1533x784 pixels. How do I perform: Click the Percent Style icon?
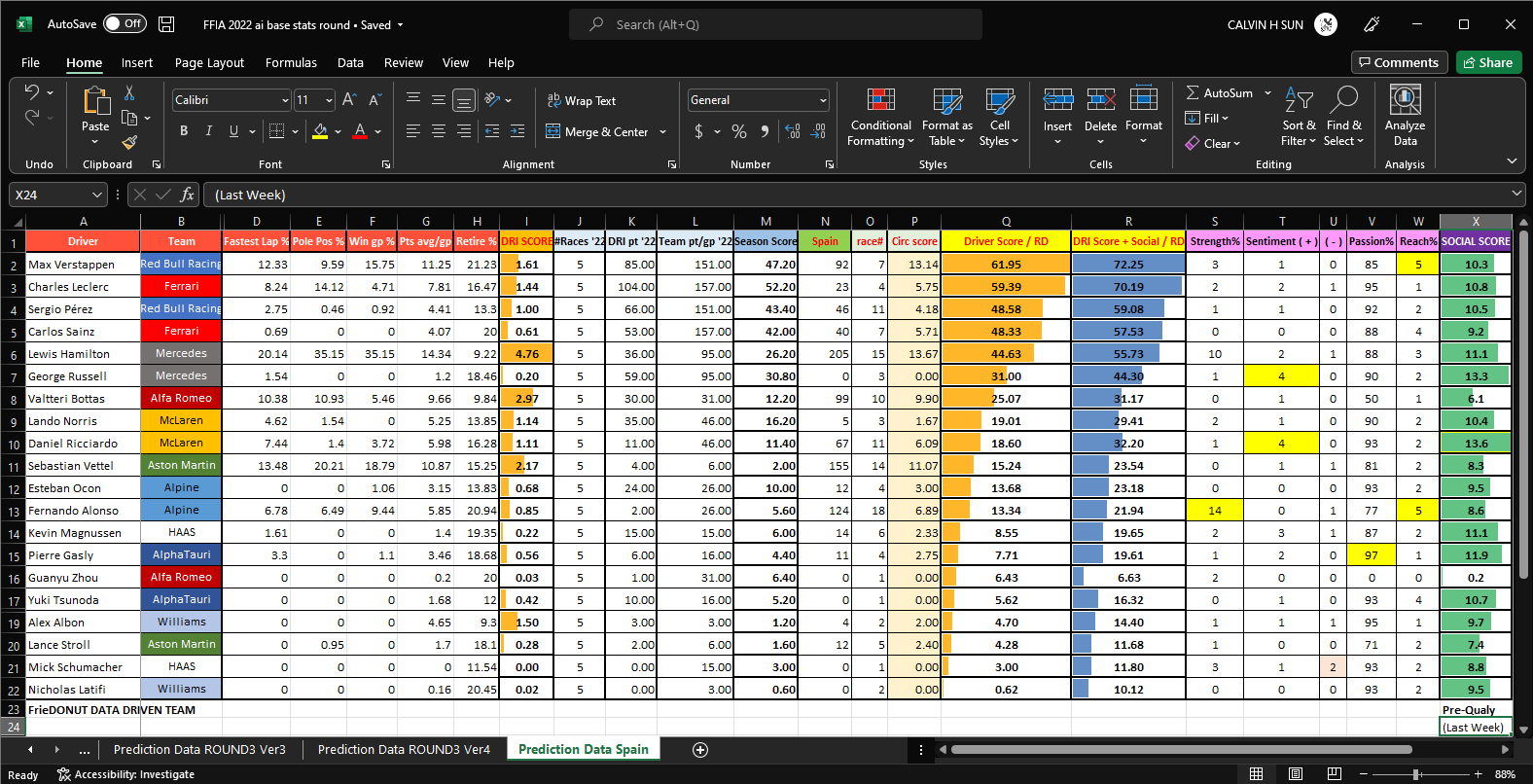739,130
